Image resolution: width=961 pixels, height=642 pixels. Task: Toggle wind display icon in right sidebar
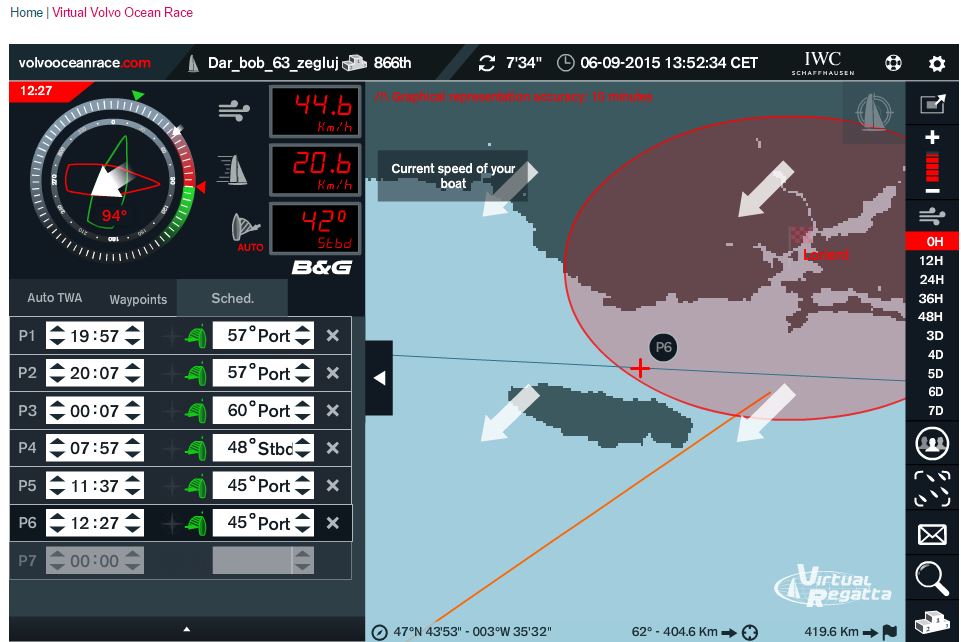[932, 214]
